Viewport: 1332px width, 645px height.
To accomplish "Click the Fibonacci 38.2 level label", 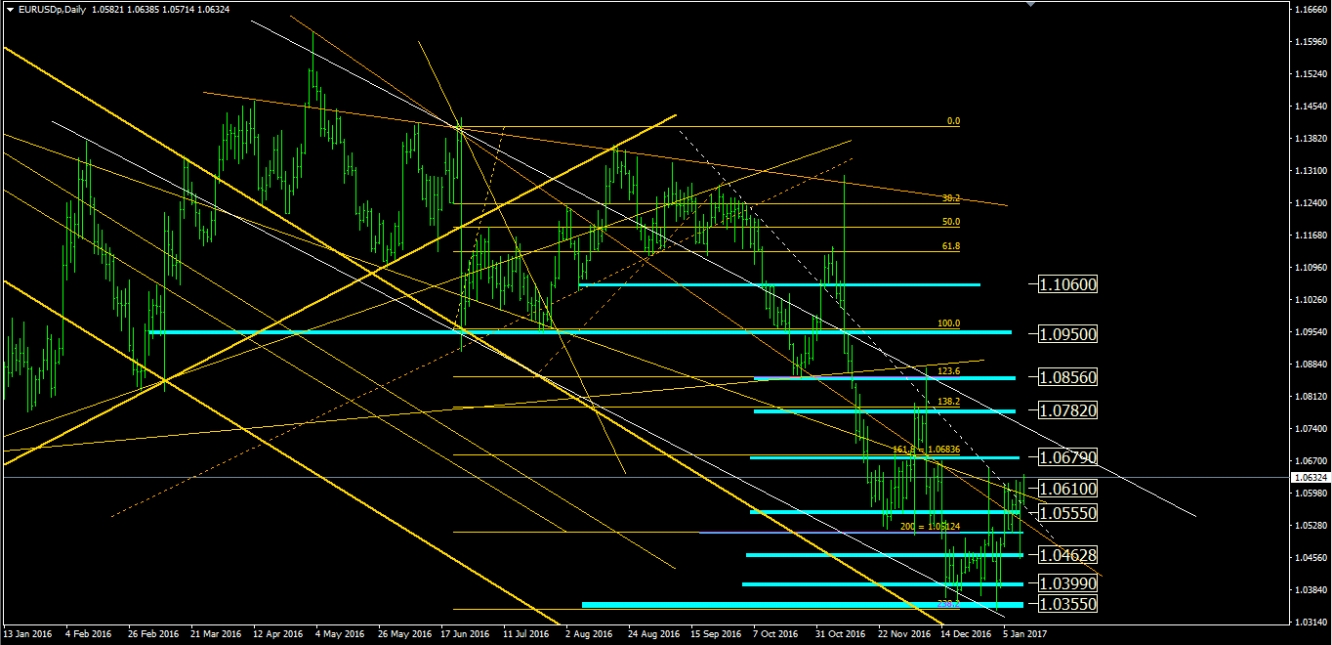I will [x=951, y=198].
